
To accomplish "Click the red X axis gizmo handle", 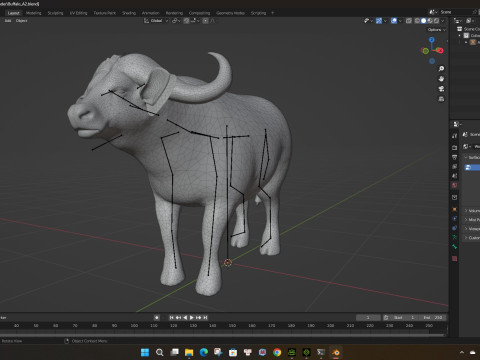I will click(x=440, y=50).
